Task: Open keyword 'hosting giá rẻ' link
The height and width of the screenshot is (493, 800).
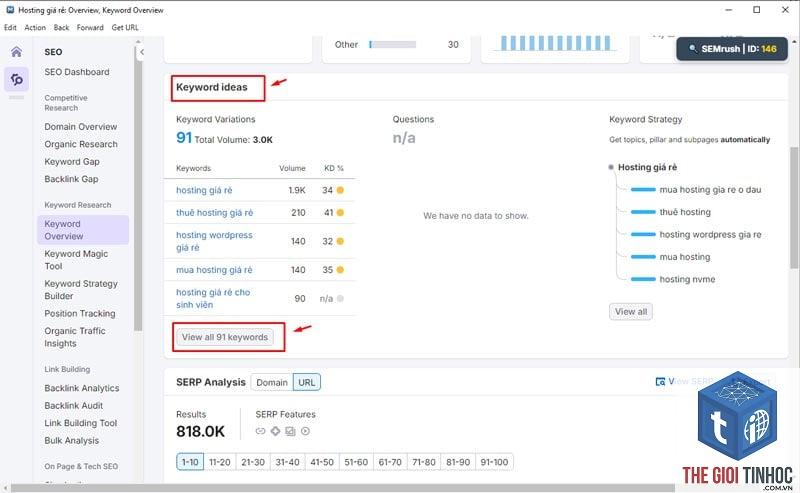Action: click(x=204, y=190)
